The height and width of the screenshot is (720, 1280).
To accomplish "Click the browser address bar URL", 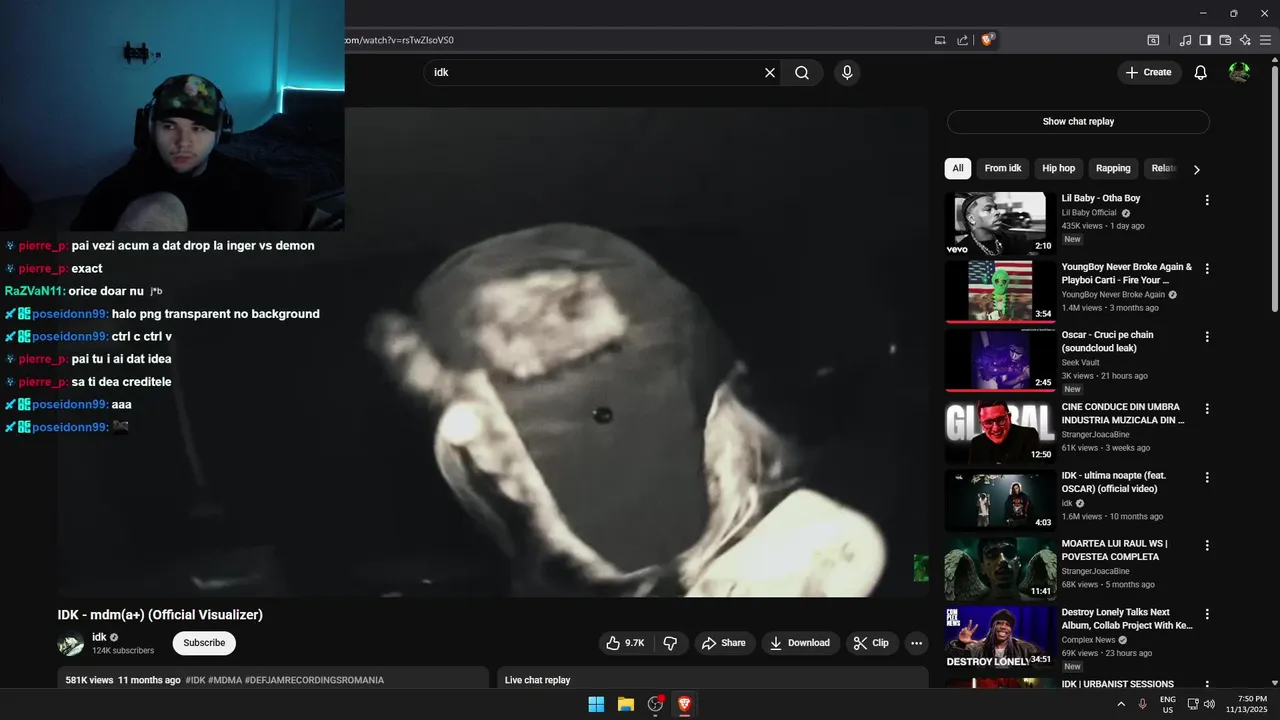I will (400, 40).
